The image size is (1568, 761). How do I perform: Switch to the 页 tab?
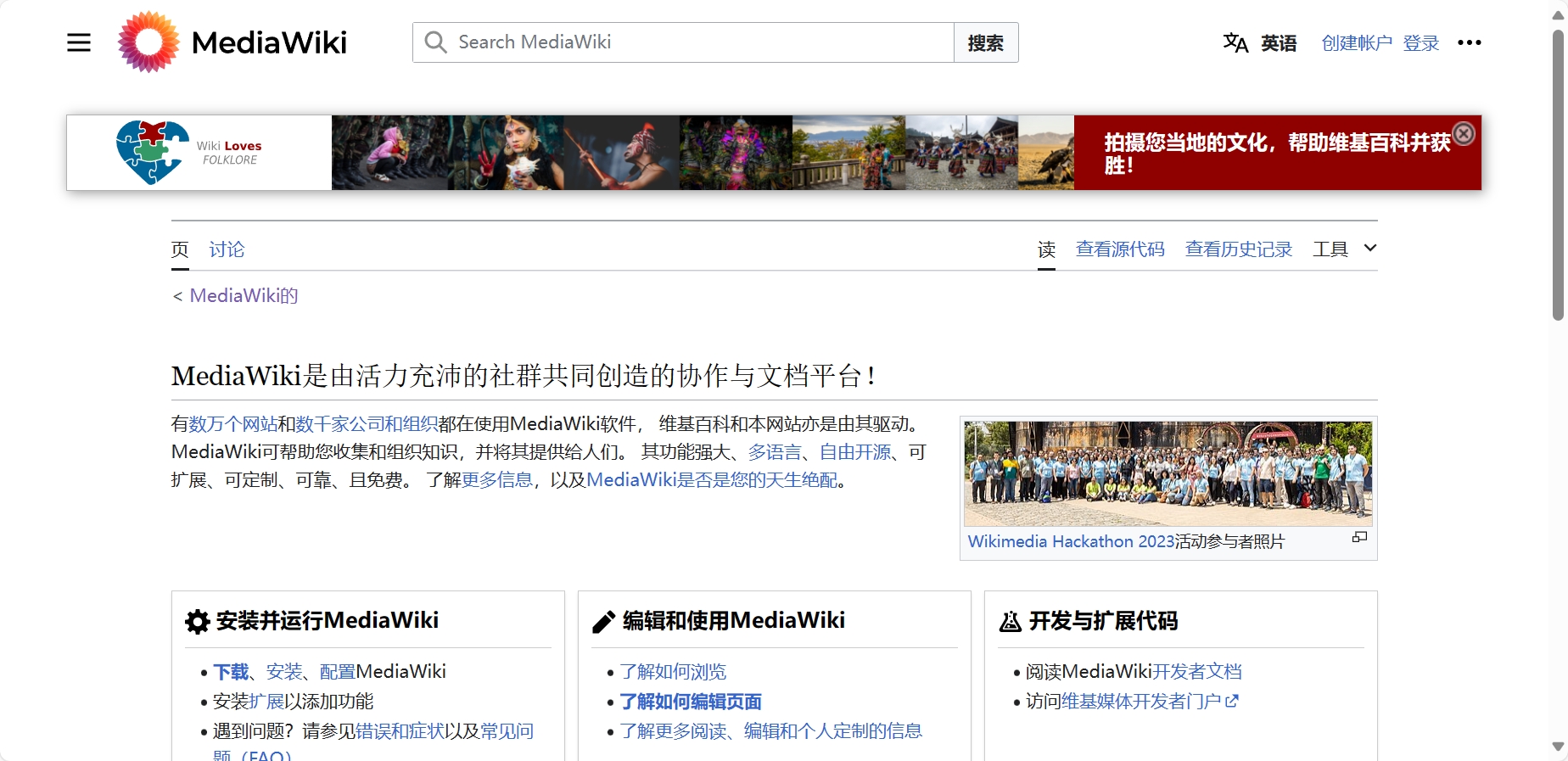click(x=180, y=249)
